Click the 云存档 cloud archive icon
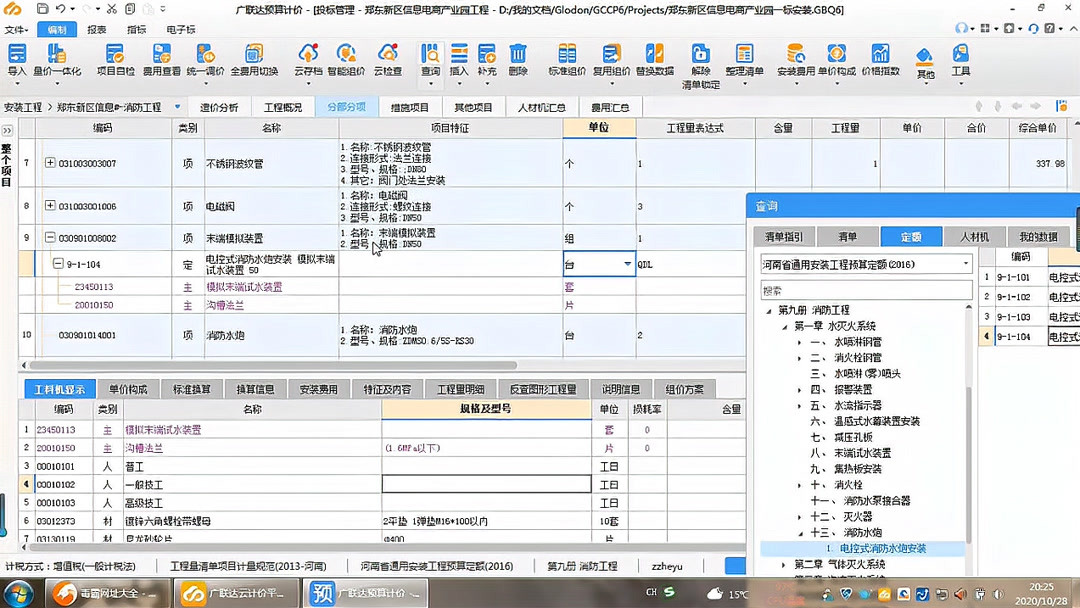The width and height of the screenshot is (1080, 608). (308, 55)
